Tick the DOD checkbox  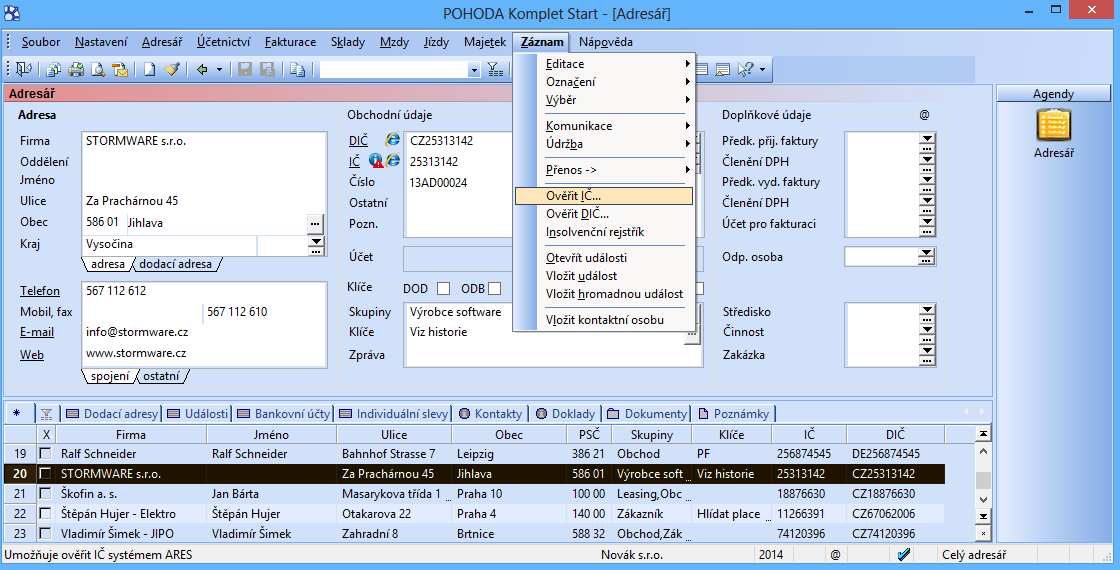[x=443, y=289]
